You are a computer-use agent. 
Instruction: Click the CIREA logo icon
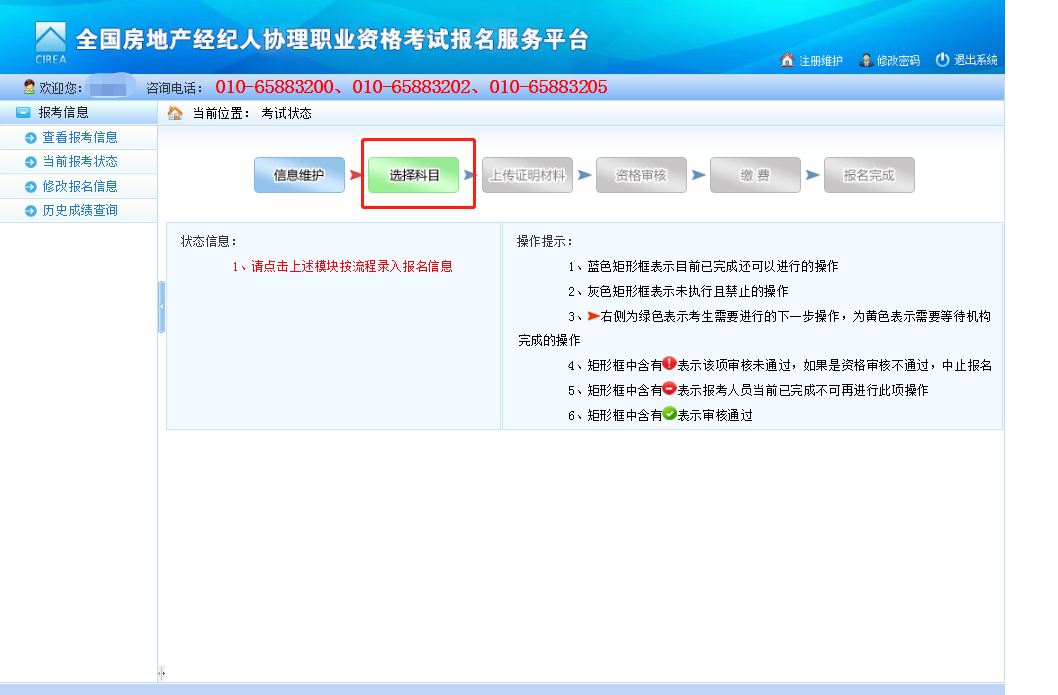point(50,43)
